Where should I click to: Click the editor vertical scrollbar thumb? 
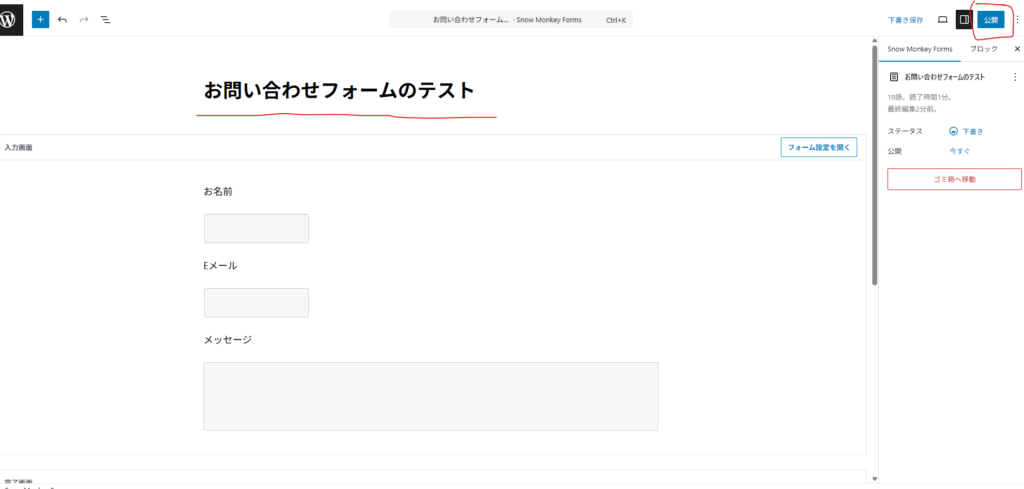pyautogui.click(x=874, y=165)
